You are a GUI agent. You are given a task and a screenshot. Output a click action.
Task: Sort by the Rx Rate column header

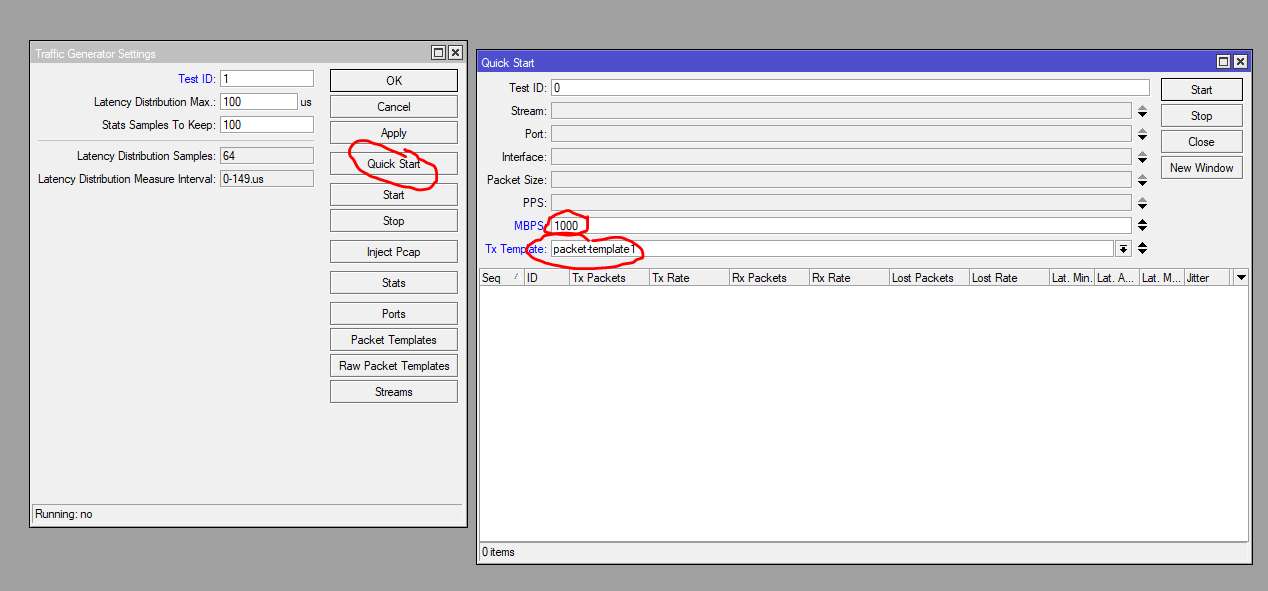pos(849,278)
